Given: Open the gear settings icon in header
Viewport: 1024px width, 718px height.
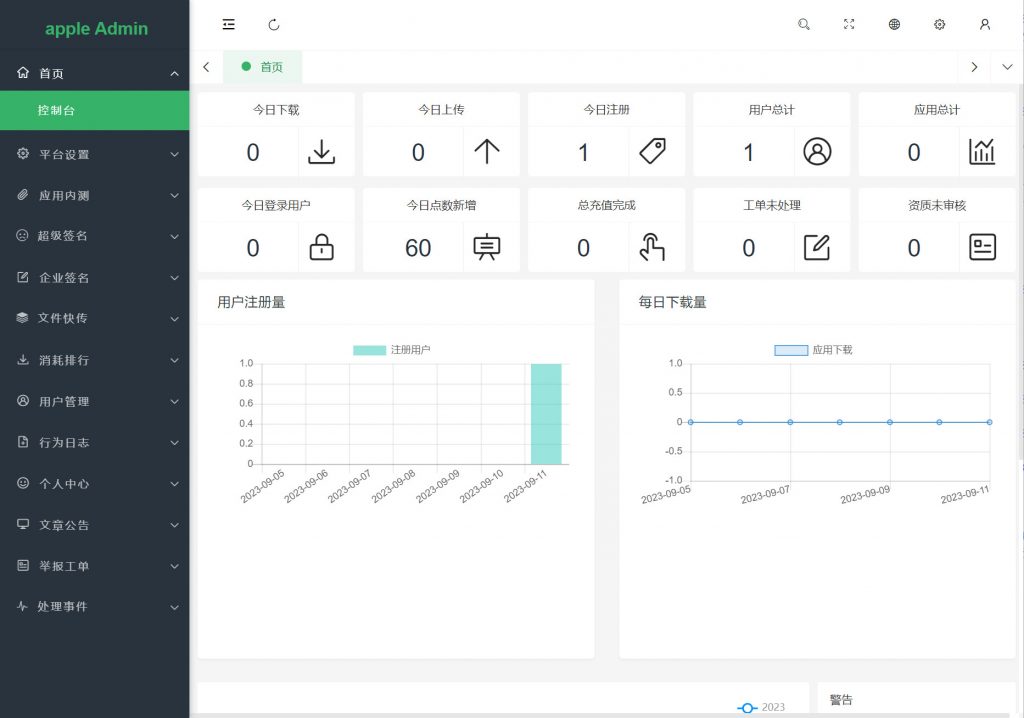Looking at the screenshot, I should (x=939, y=24).
